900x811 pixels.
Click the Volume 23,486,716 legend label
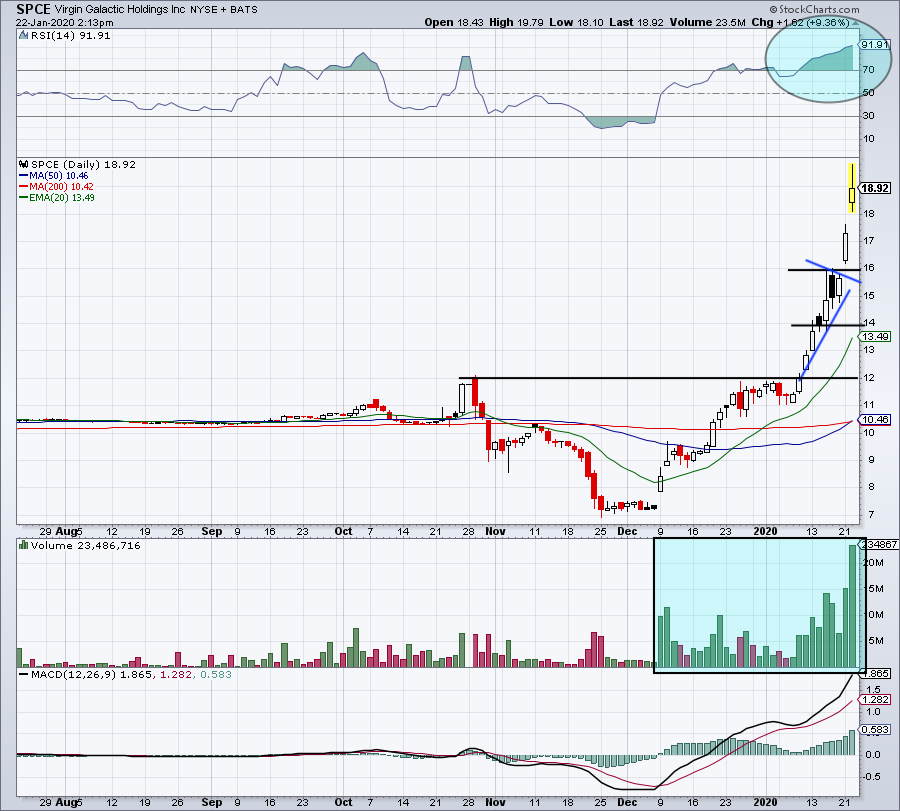(86, 545)
